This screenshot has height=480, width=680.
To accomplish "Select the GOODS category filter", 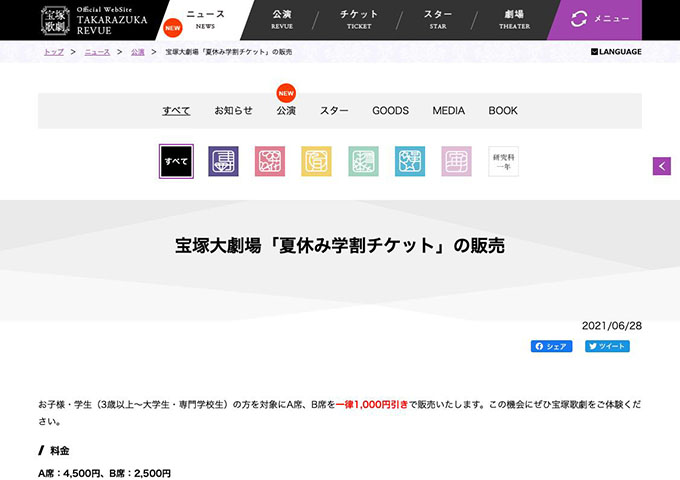I will [x=390, y=111].
